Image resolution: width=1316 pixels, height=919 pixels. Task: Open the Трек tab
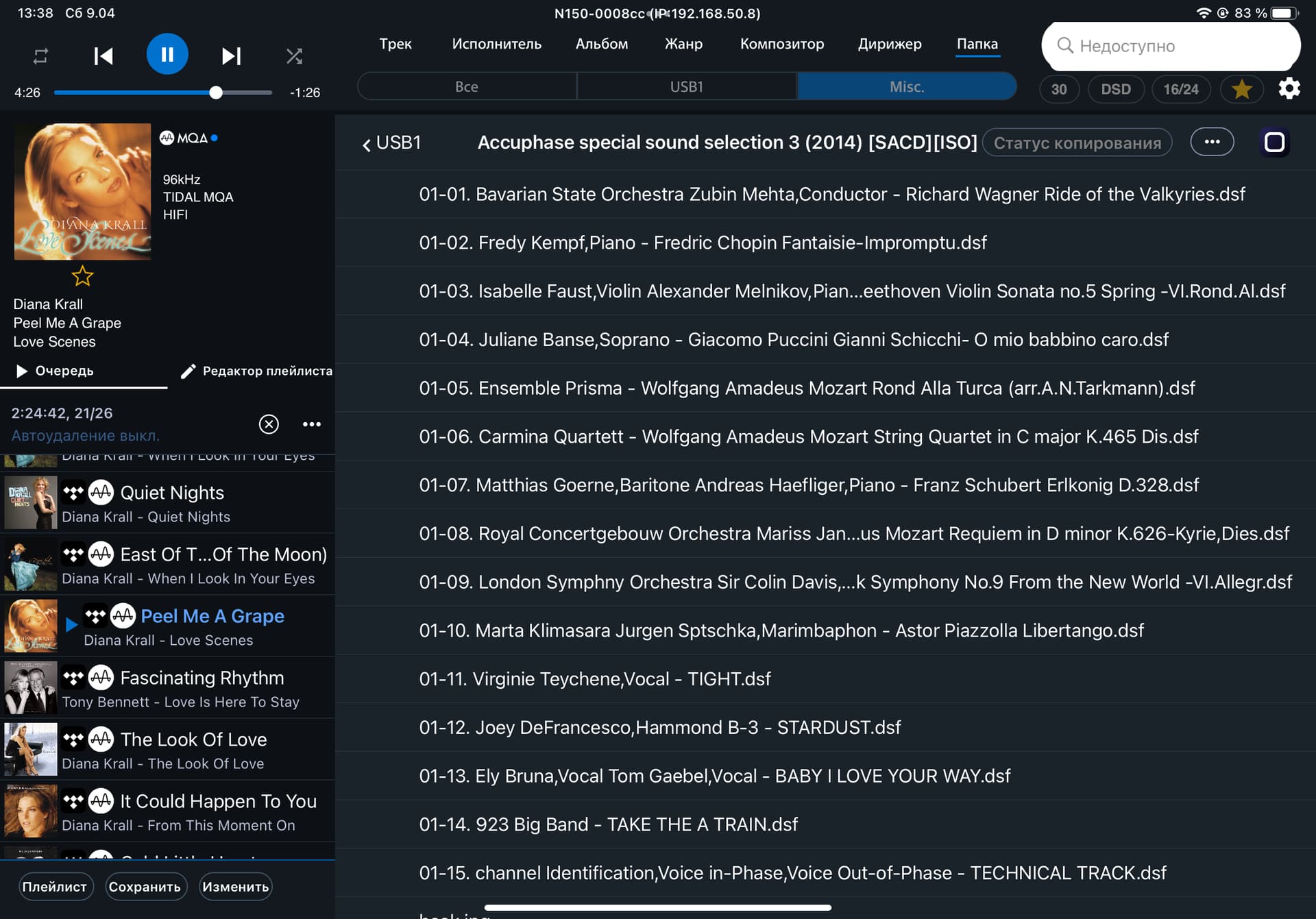point(395,44)
